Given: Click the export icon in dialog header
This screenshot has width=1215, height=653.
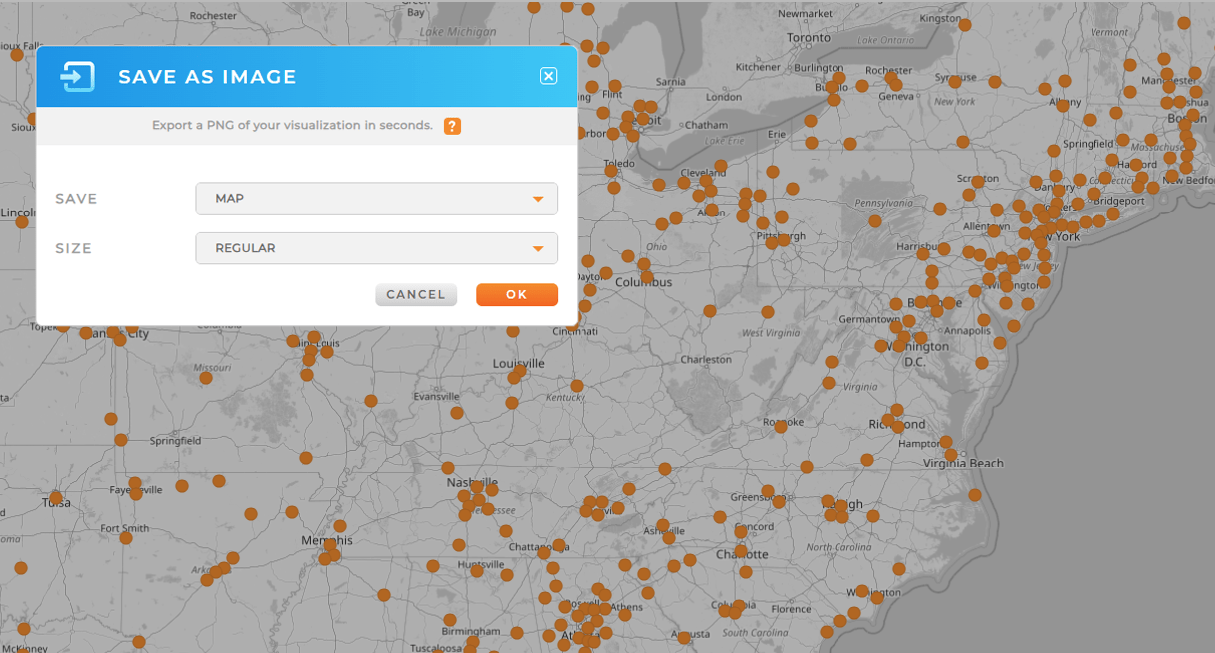Looking at the screenshot, I should (77, 77).
